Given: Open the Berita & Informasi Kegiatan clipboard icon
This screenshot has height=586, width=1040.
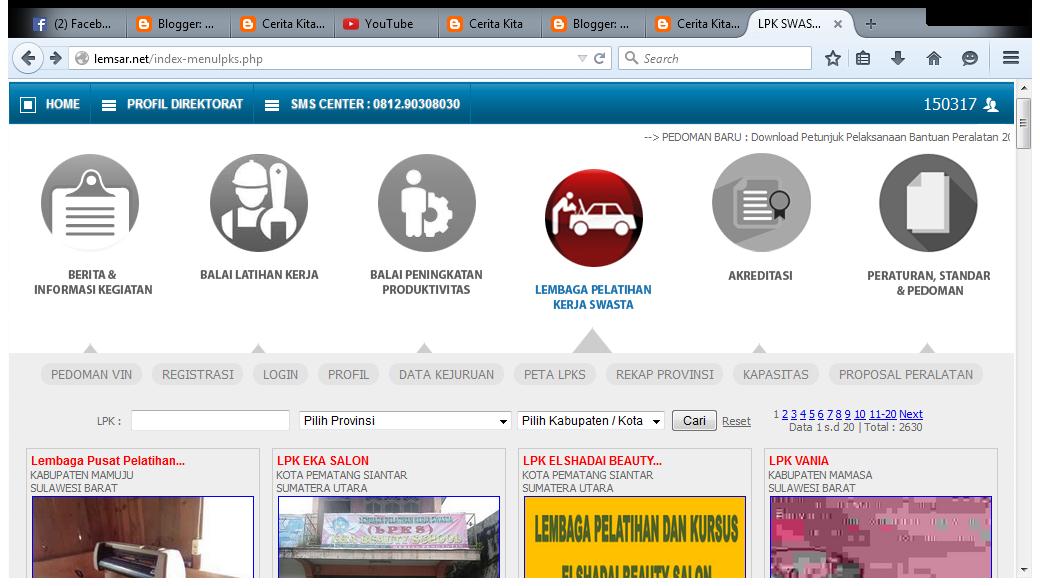Looking at the screenshot, I should (89, 202).
